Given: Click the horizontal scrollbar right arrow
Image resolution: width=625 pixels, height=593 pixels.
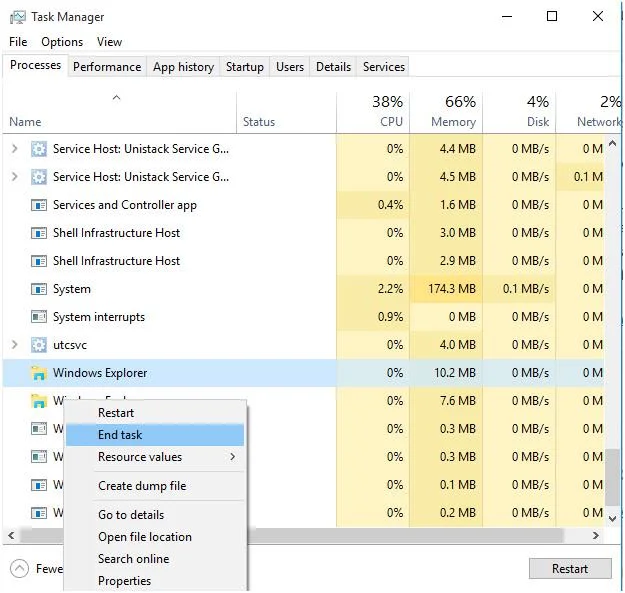Looking at the screenshot, I should click(x=596, y=536).
